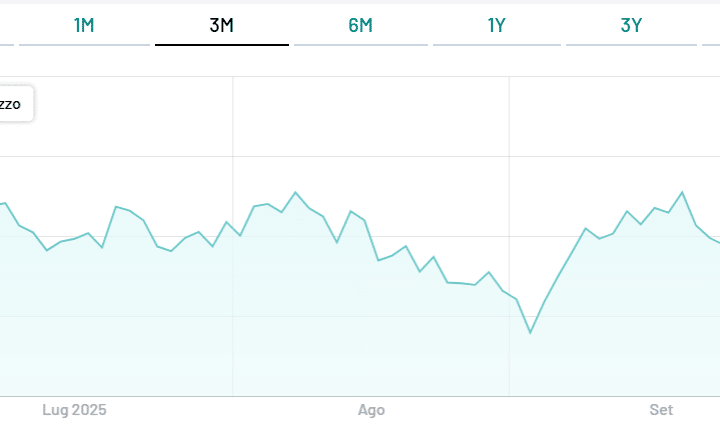The height and width of the screenshot is (444, 720).
Task: Select the cut-off tab right of 3Y
Action: [x=711, y=25]
